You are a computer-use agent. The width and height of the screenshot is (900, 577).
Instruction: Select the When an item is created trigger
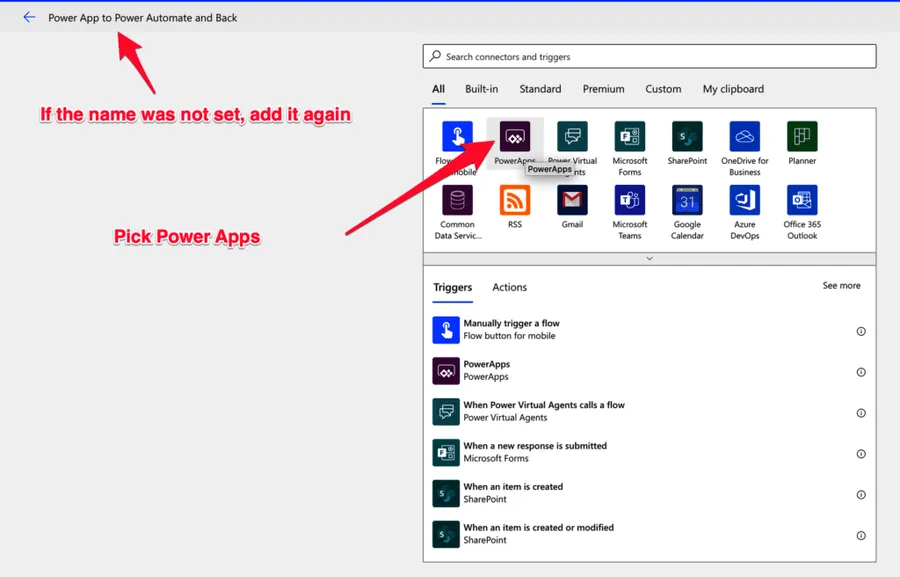click(x=513, y=487)
